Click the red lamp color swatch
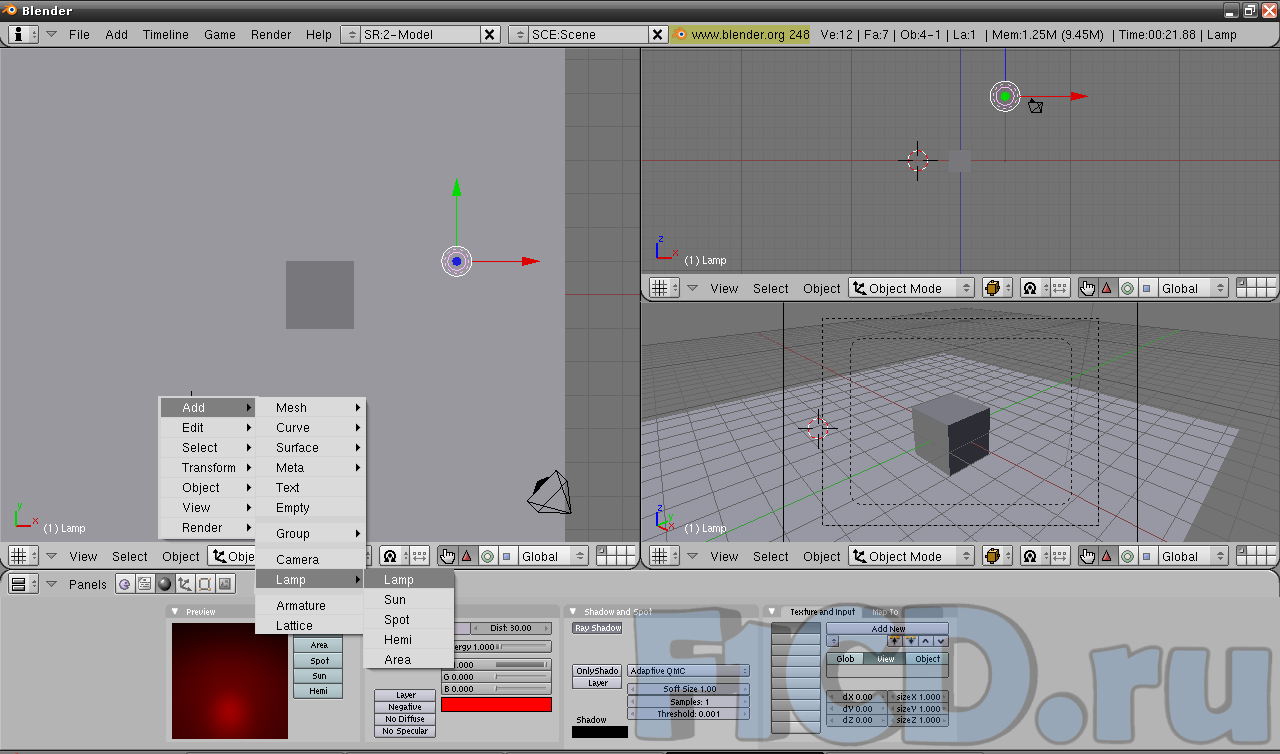Screen dimensions: 1280x754 point(496,704)
